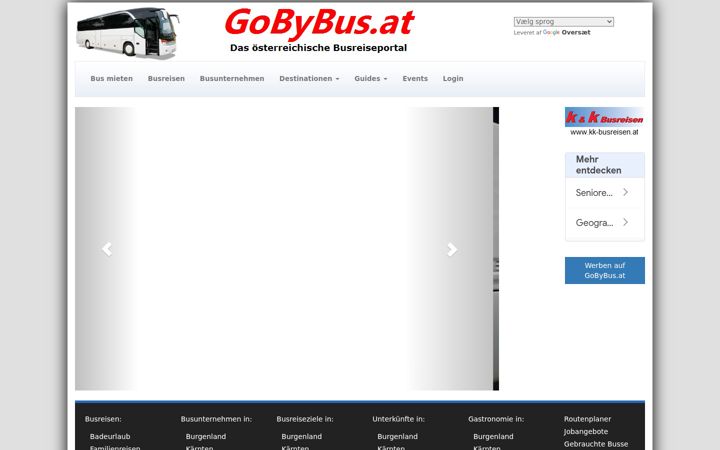Open the Routenplaner footer link
The height and width of the screenshot is (450, 720).
[x=587, y=419]
